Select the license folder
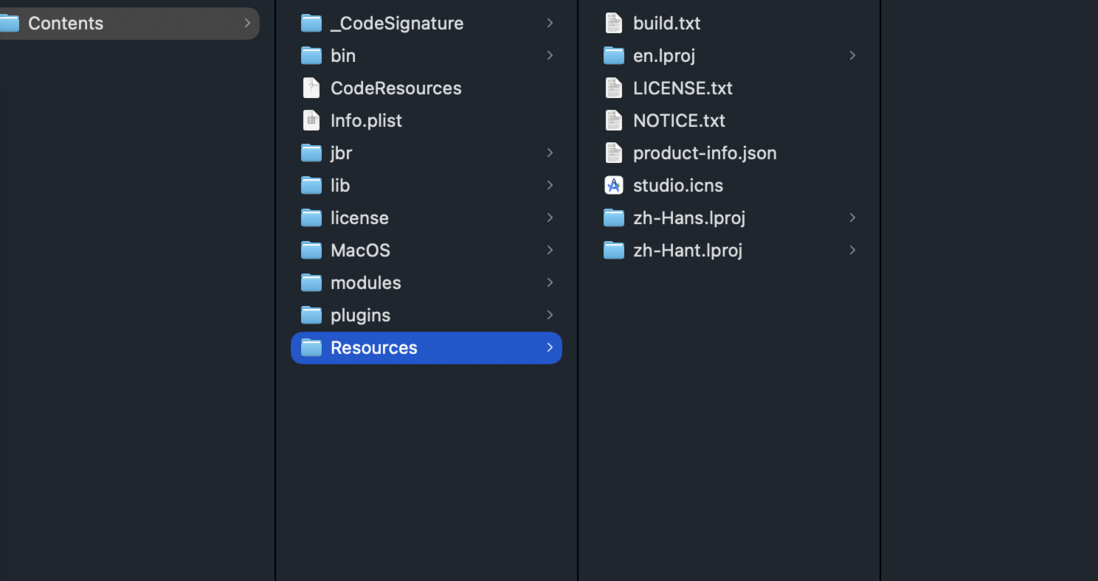This screenshot has width=1098, height=581. coord(359,218)
